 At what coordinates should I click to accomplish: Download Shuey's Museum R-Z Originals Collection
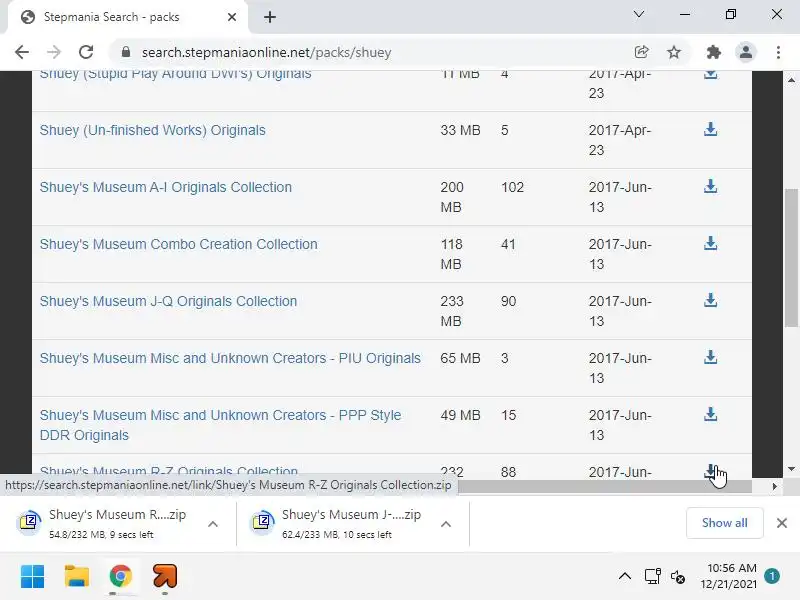click(710, 472)
